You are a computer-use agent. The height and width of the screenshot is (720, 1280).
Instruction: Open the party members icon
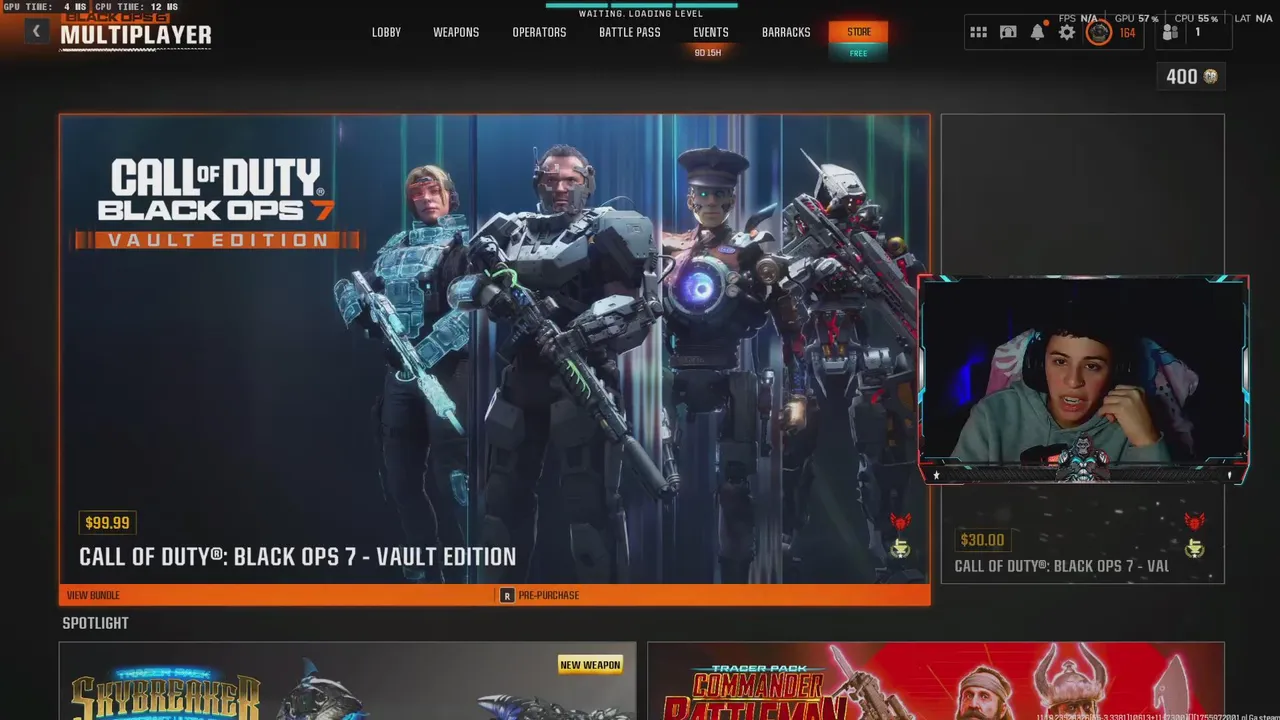(1170, 32)
